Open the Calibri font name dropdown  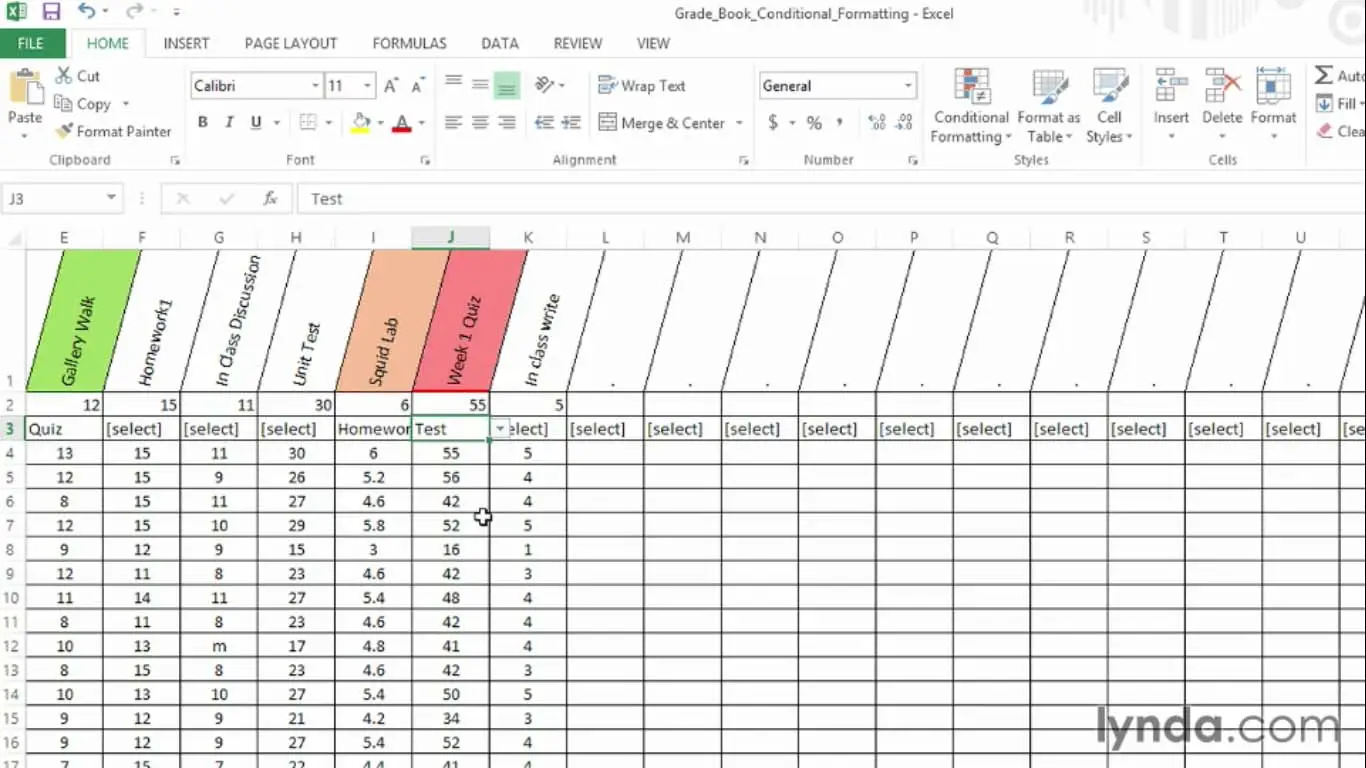tap(315, 86)
